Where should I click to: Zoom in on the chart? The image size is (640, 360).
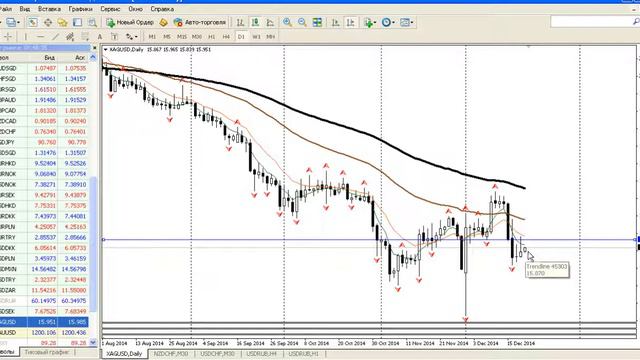pyautogui.click(x=287, y=22)
